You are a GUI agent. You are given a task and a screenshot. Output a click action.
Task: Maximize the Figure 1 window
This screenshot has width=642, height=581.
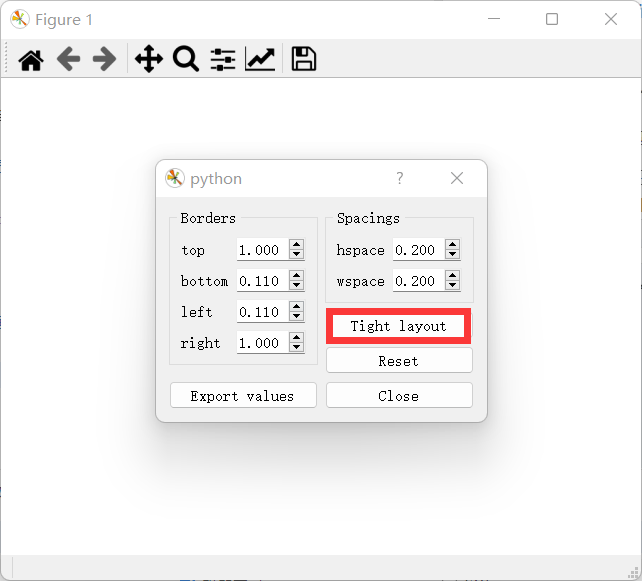[x=552, y=19]
